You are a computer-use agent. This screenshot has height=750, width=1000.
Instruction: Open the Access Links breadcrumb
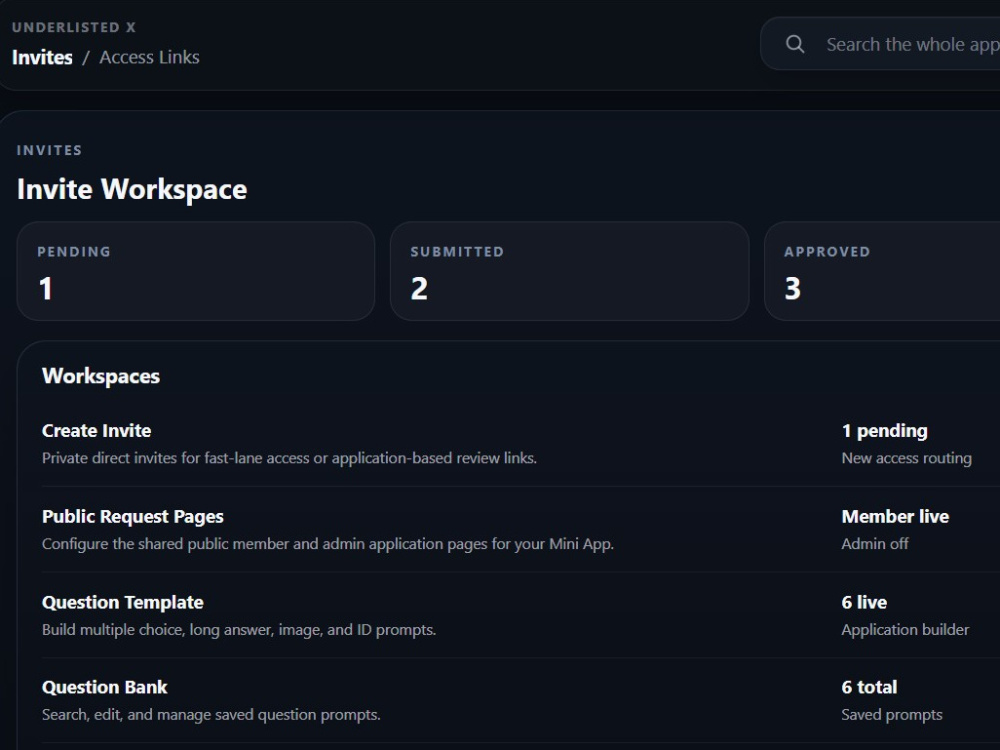(149, 57)
